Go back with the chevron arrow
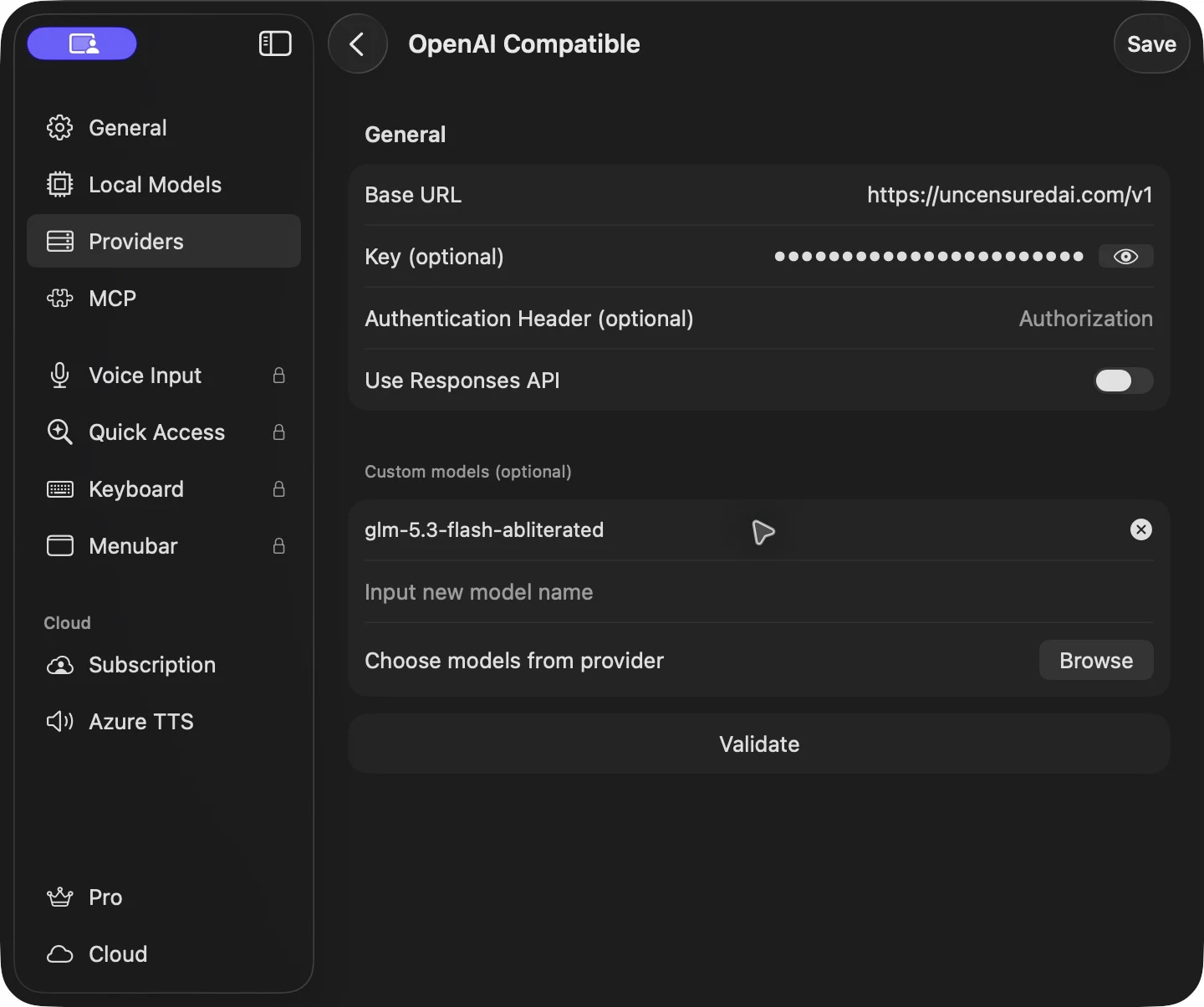 coord(358,43)
